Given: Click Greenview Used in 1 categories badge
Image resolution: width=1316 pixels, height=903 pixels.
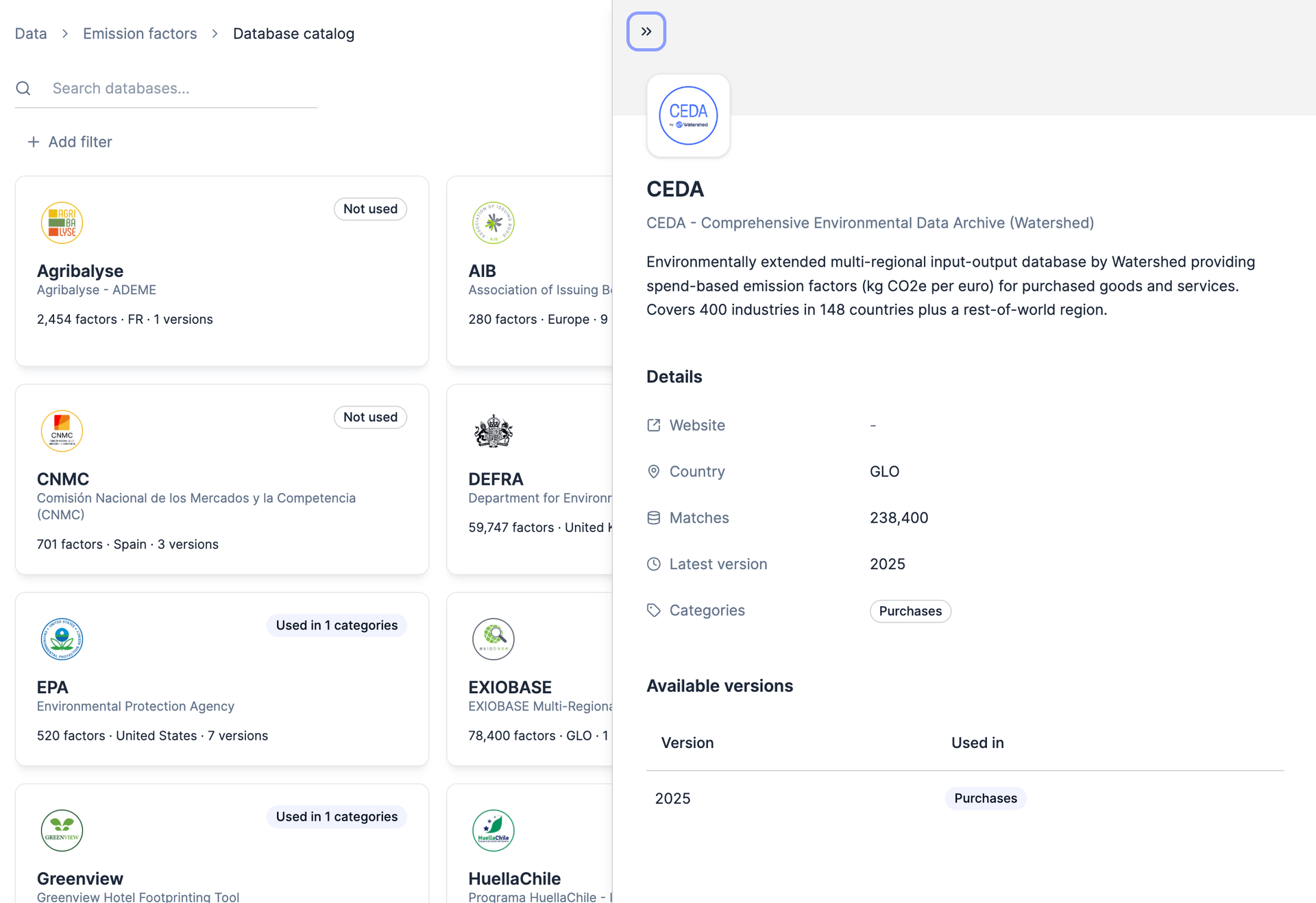Looking at the screenshot, I should pos(337,817).
